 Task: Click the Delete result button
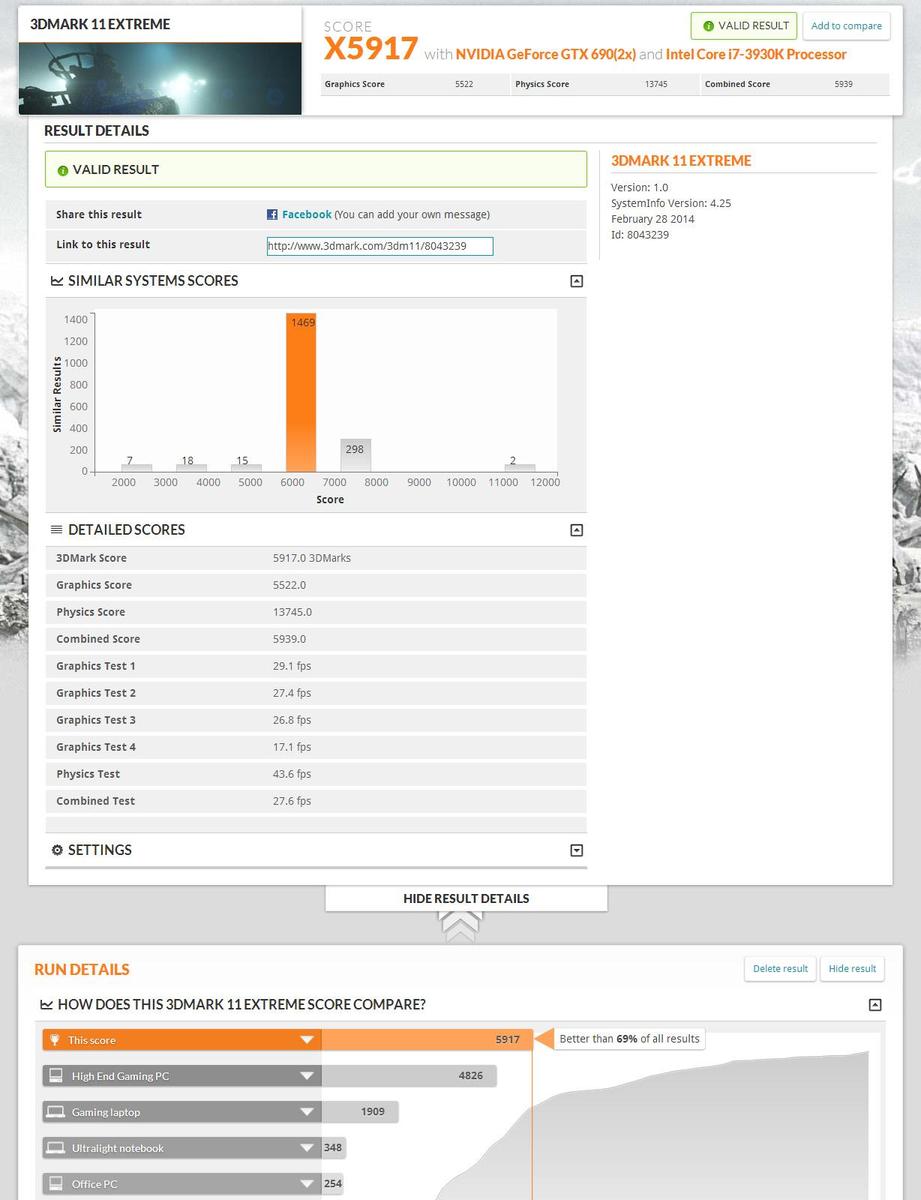[780, 968]
